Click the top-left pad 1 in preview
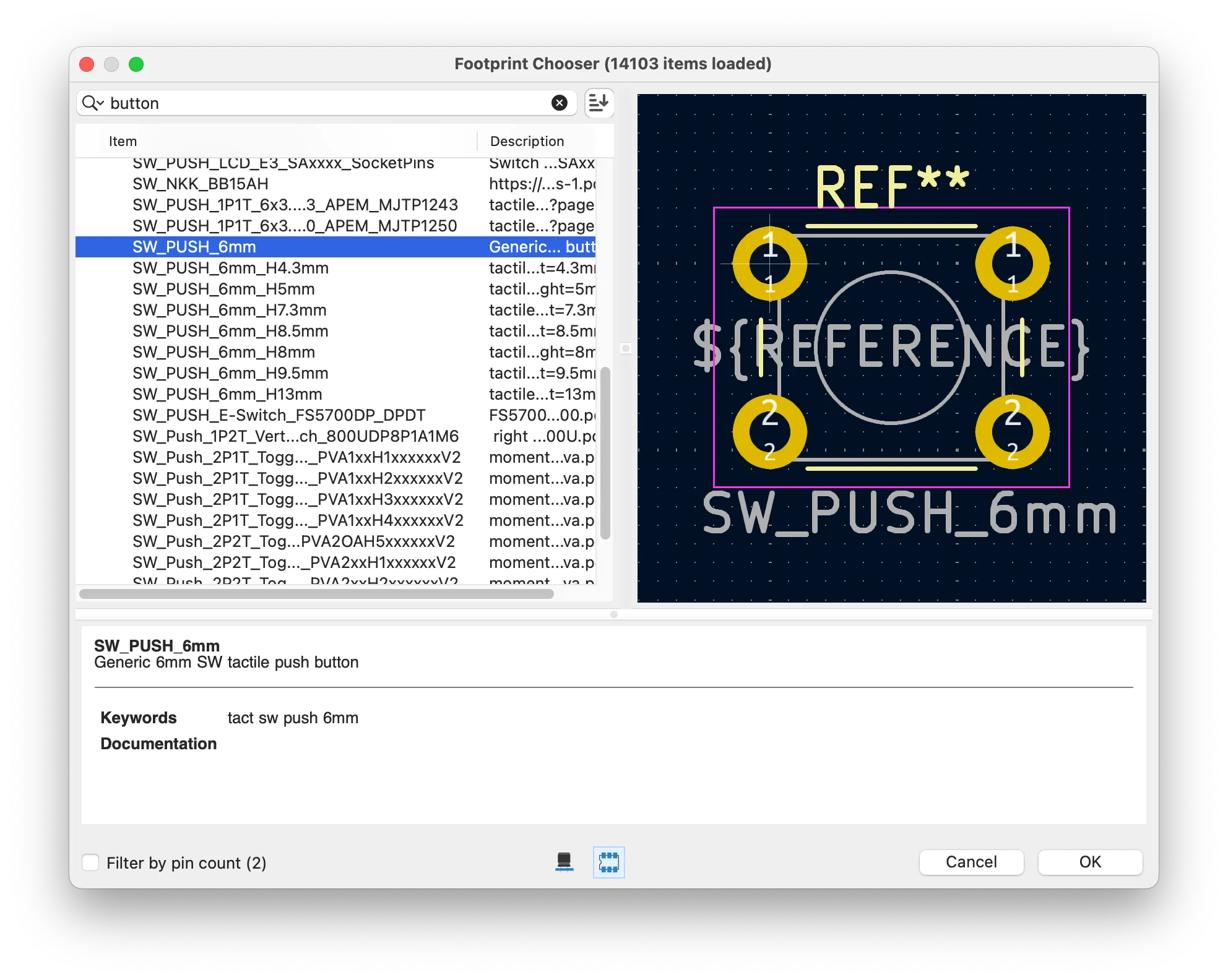This screenshot has width=1228, height=980. [x=769, y=263]
